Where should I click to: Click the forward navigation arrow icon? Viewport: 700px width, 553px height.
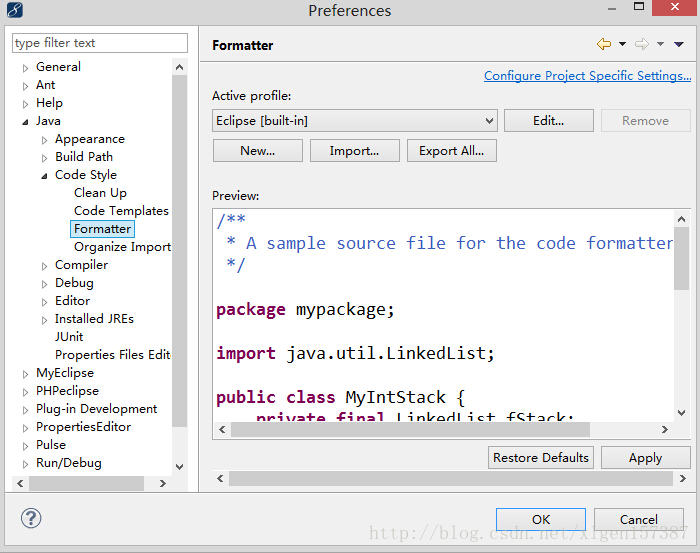pyautogui.click(x=642, y=45)
